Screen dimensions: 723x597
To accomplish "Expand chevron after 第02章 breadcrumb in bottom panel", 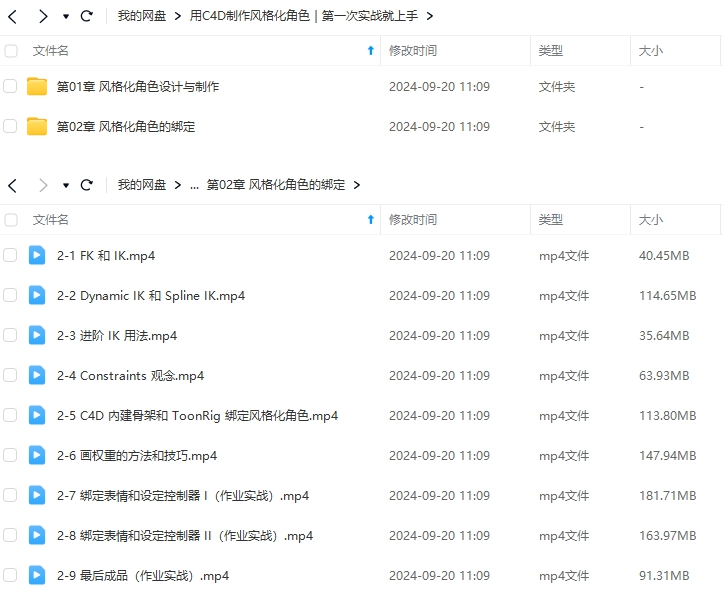I will tap(356, 186).
